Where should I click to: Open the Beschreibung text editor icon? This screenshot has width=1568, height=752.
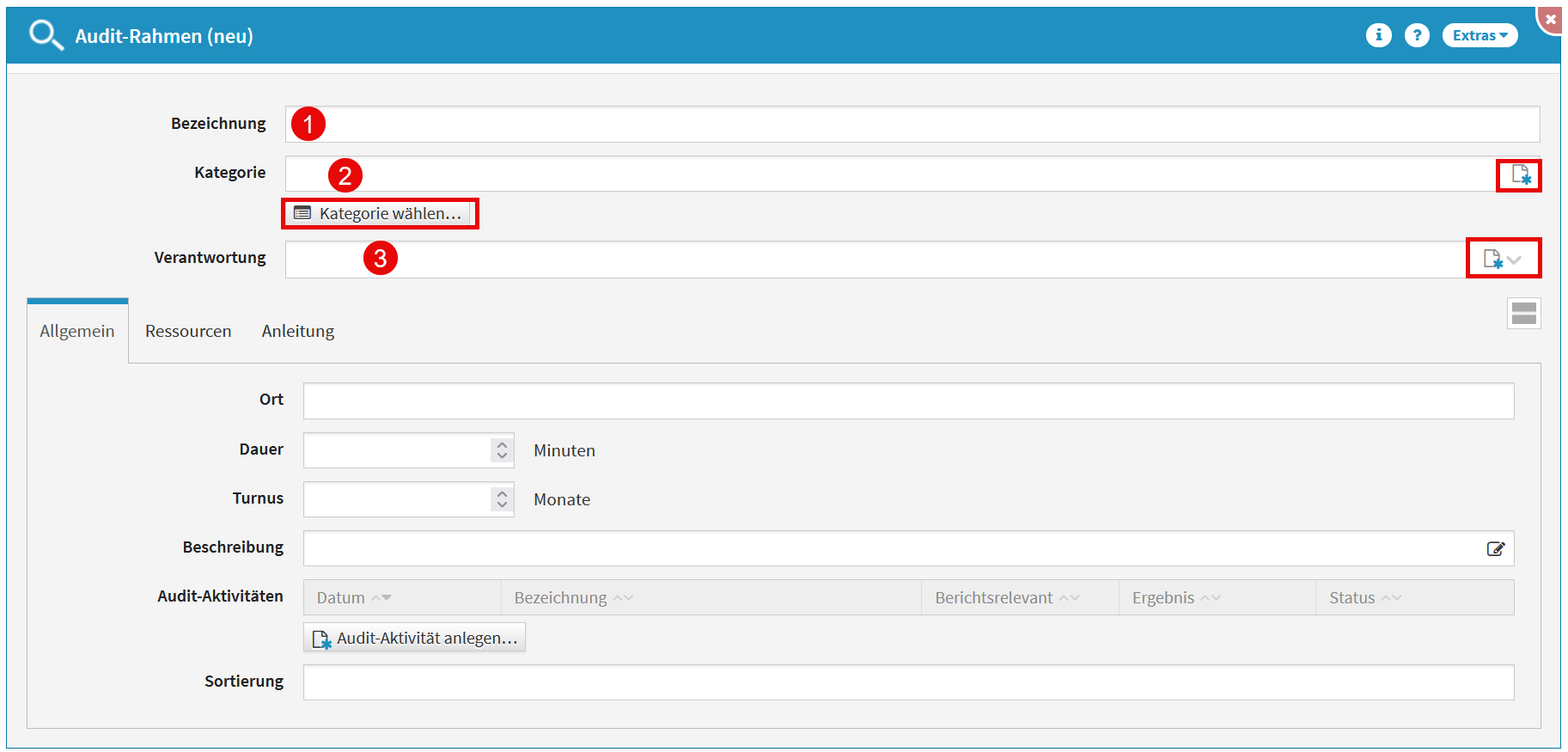coord(1495,549)
